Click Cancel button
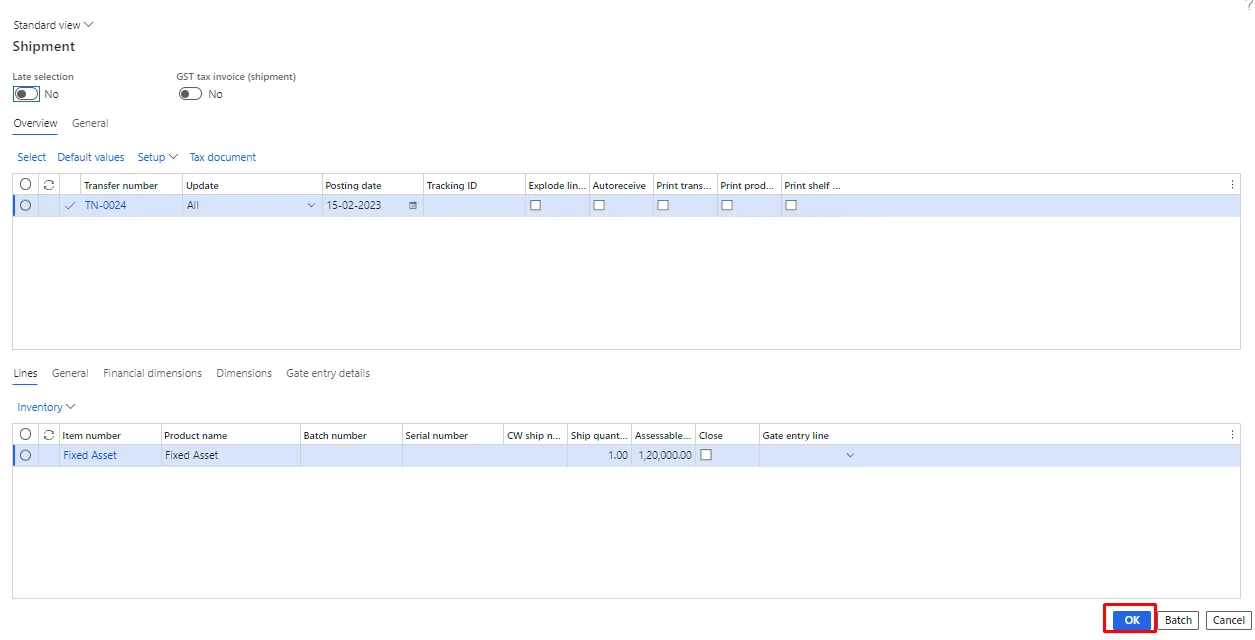 tap(1228, 620)
